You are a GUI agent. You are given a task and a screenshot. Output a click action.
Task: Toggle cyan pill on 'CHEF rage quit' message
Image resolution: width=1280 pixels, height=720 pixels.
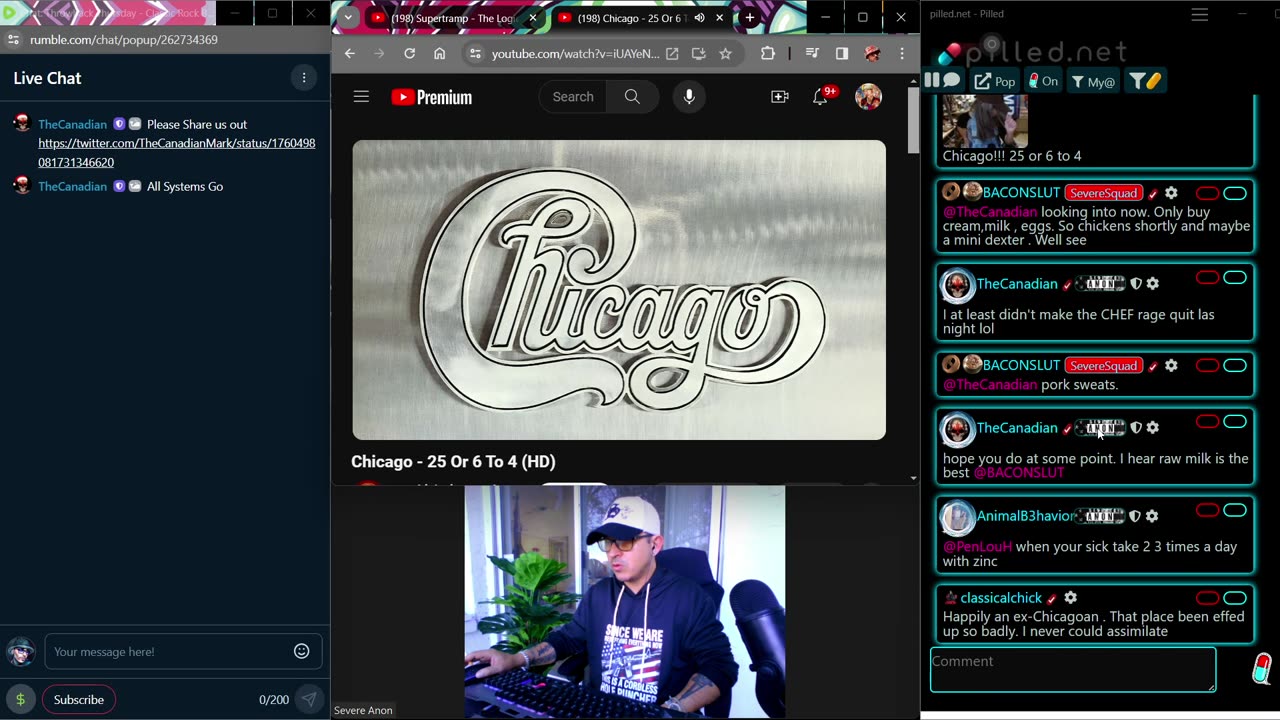coord(1235,277)
